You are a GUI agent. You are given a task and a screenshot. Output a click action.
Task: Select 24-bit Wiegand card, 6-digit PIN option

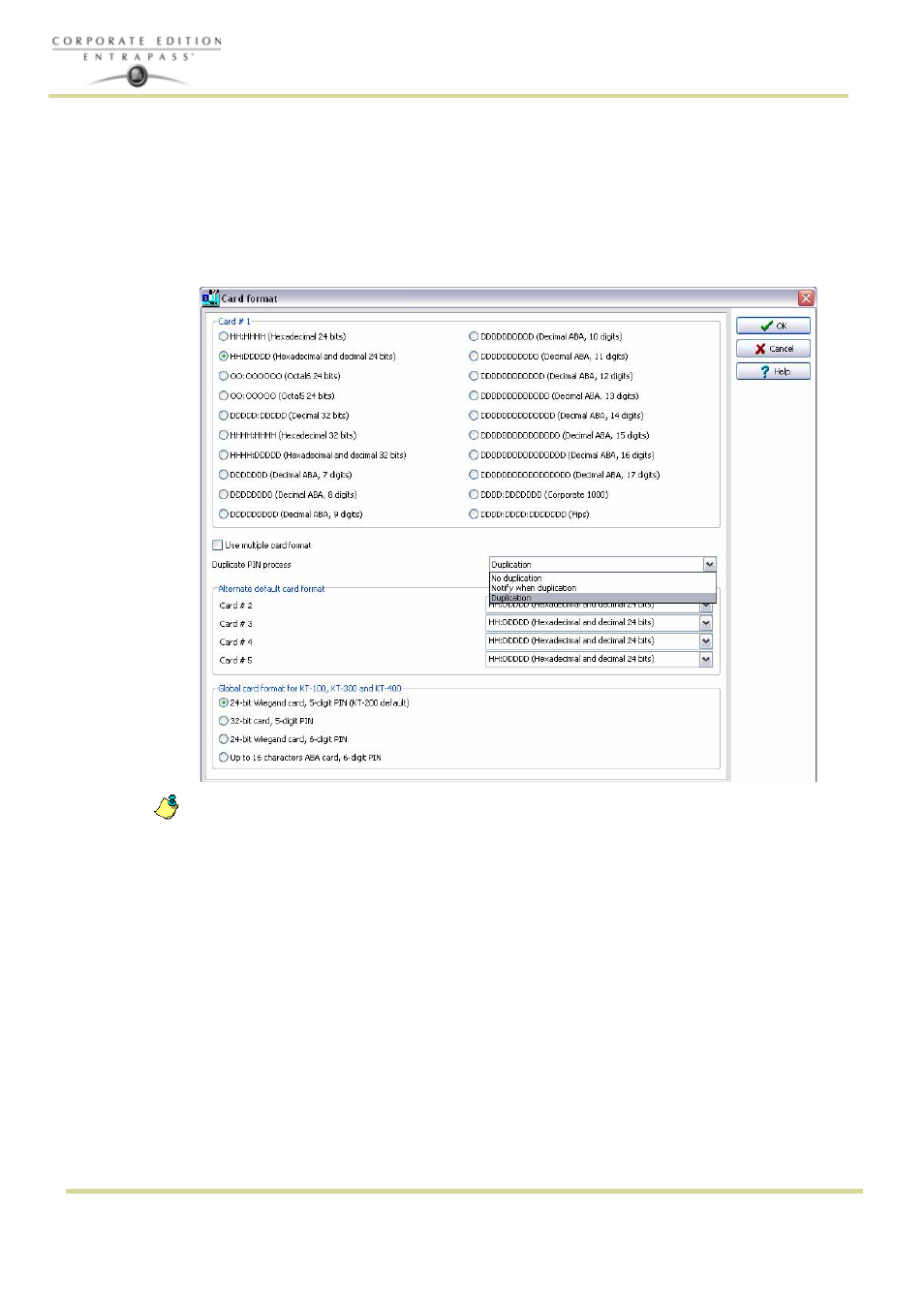click(x=224, y=740)
